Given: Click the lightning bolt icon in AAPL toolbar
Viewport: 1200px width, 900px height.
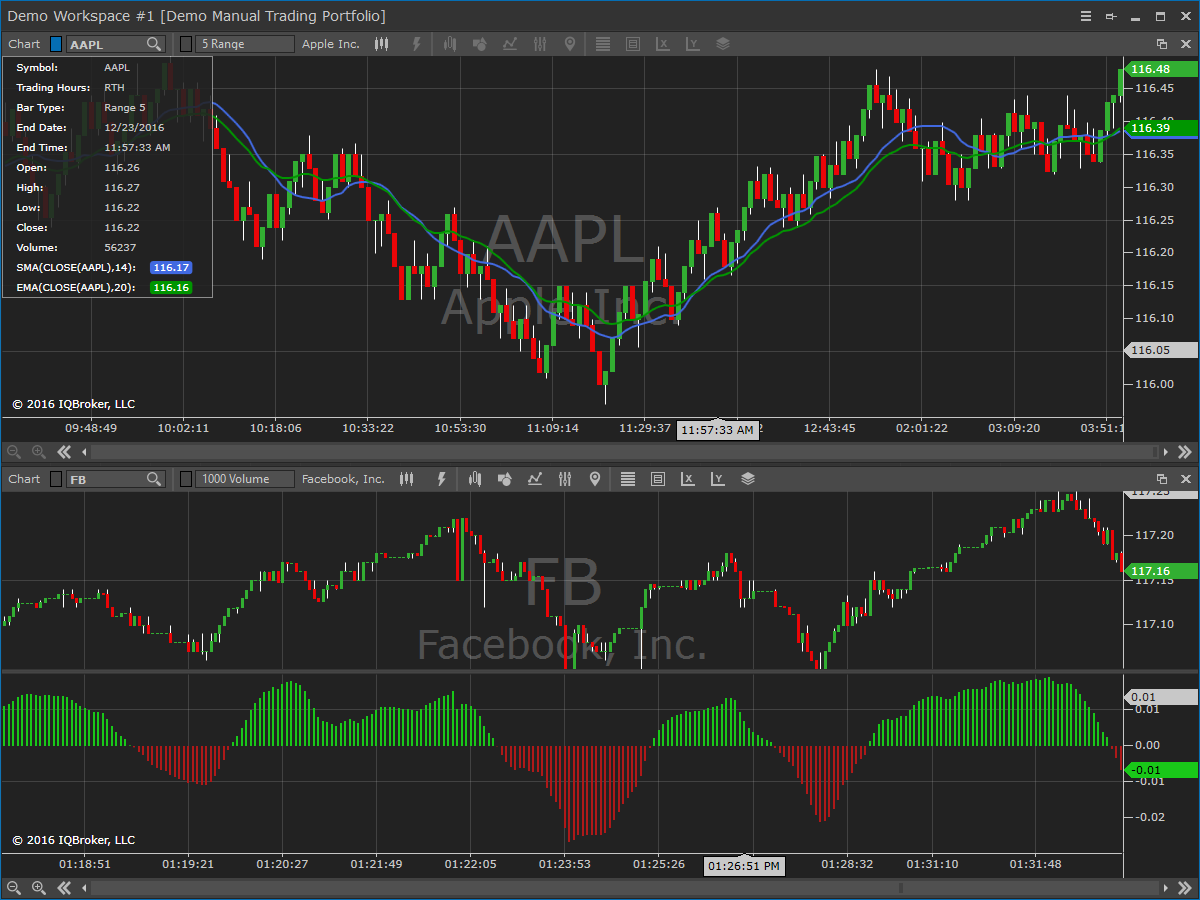Looking at the screenshot, I should pos(416,44).
